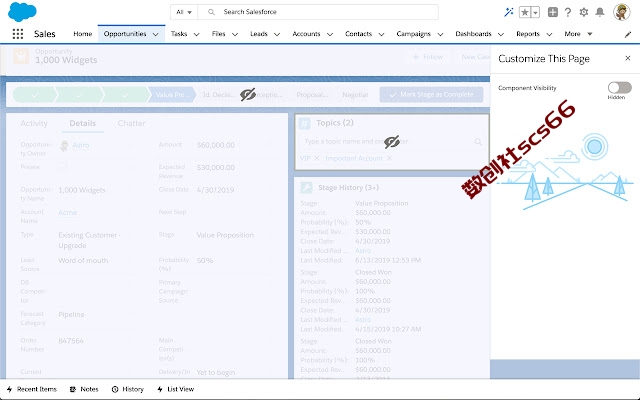Click the Acme account name link
640x400 pixels.
[67, 213]
